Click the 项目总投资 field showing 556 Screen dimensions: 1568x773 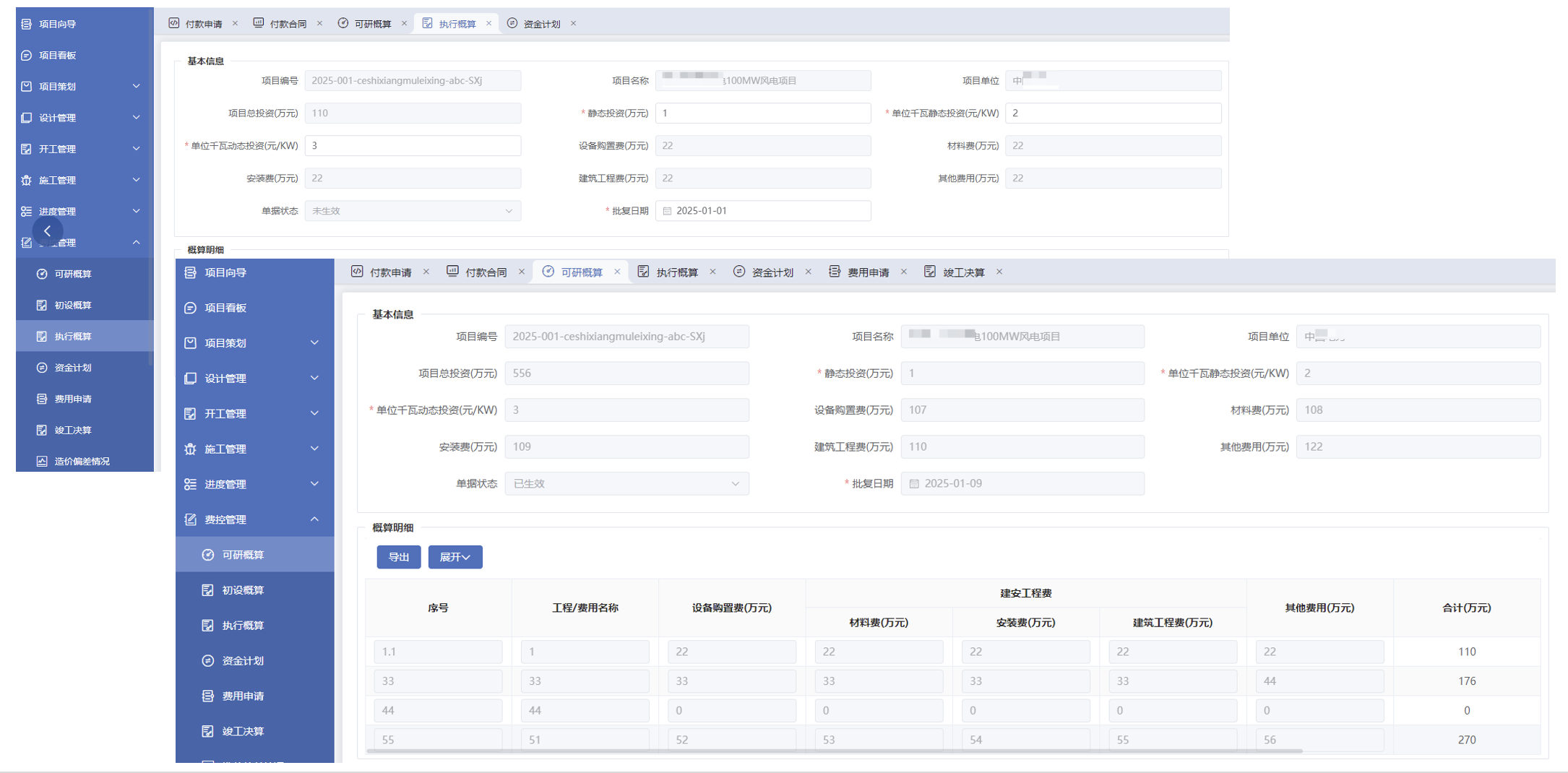(x=626, y=373)
